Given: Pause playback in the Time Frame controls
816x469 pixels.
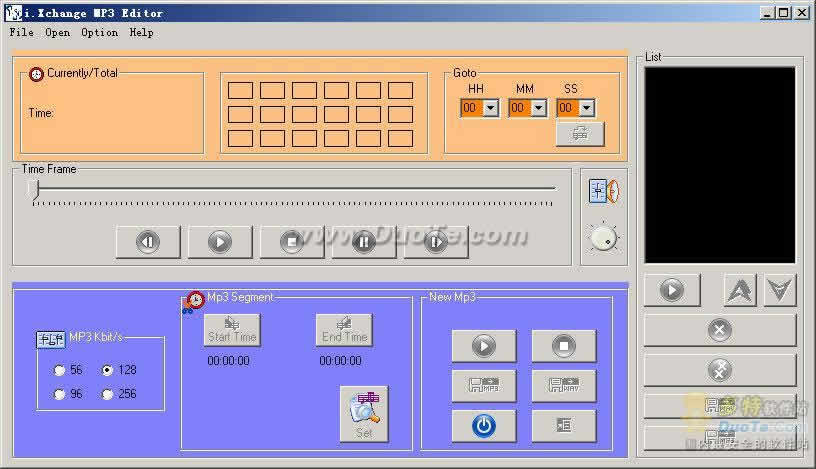Looking at the screenshot, I should [x=364, y=242].
